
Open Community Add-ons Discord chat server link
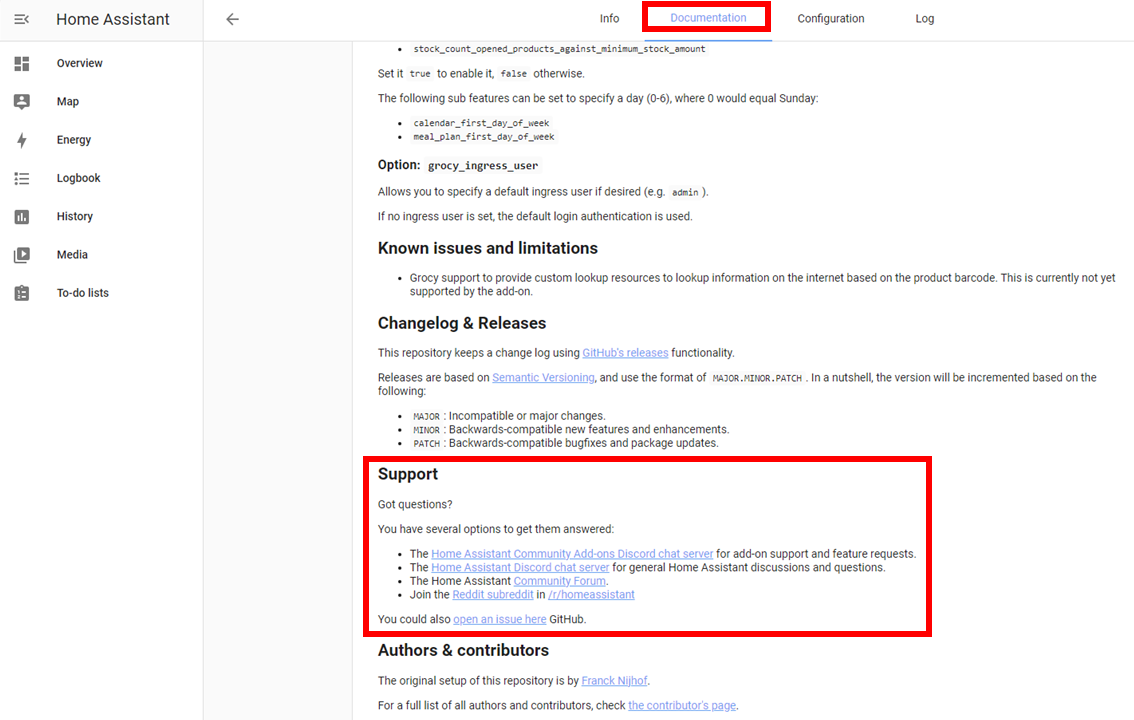(x=572, y=554)
